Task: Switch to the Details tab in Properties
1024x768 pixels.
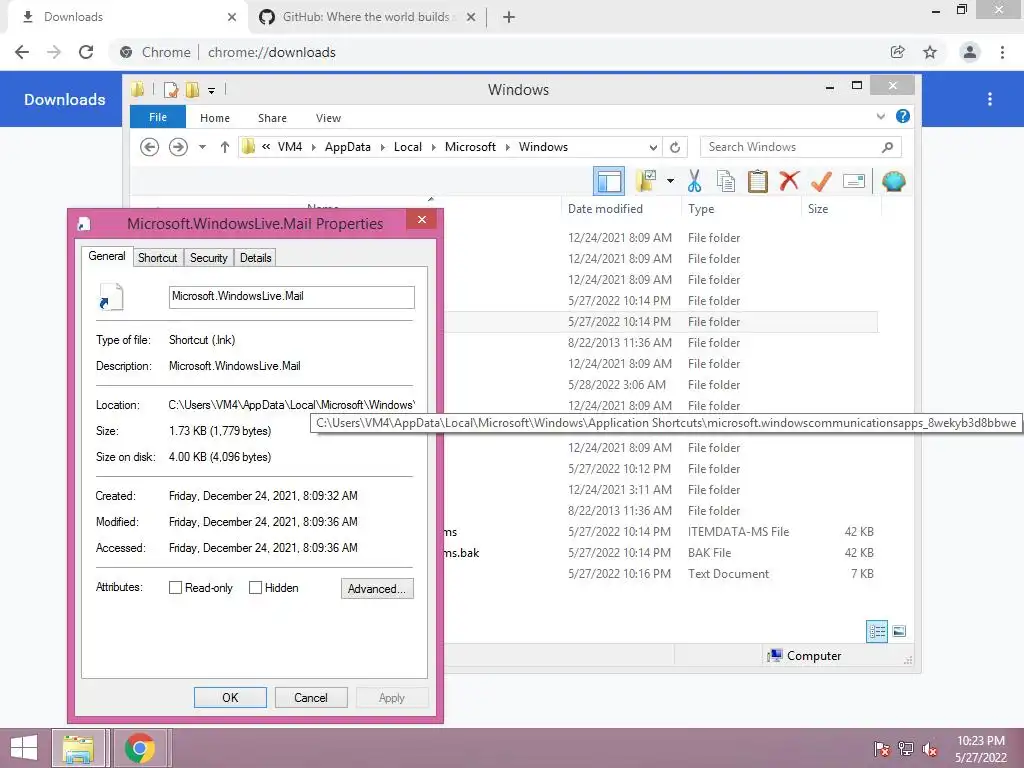Action: (x=255, y=258)
